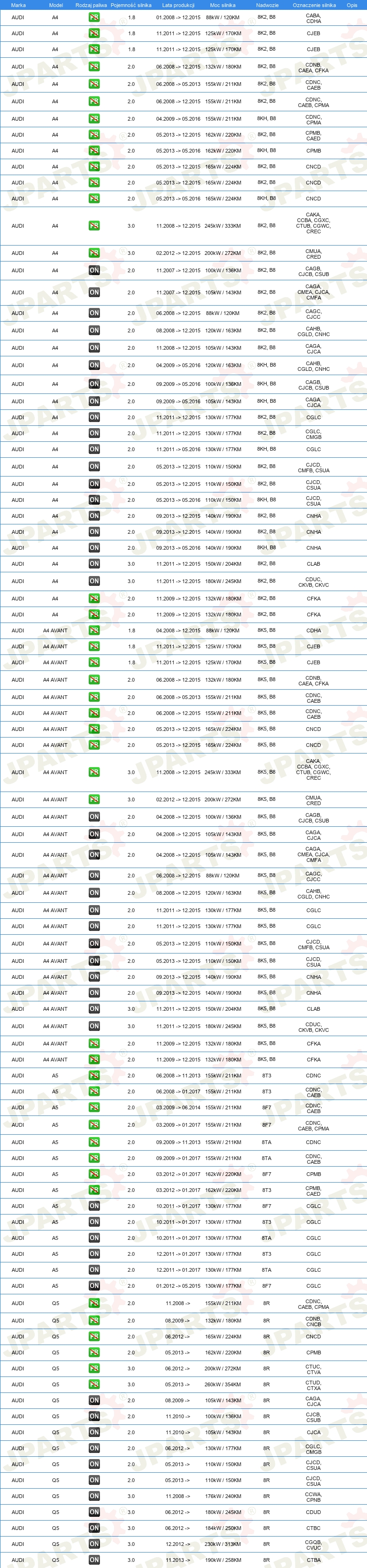
Task: Click ON icon in Q5 CCWA, CPNB row
Action: click(94, 1496)
